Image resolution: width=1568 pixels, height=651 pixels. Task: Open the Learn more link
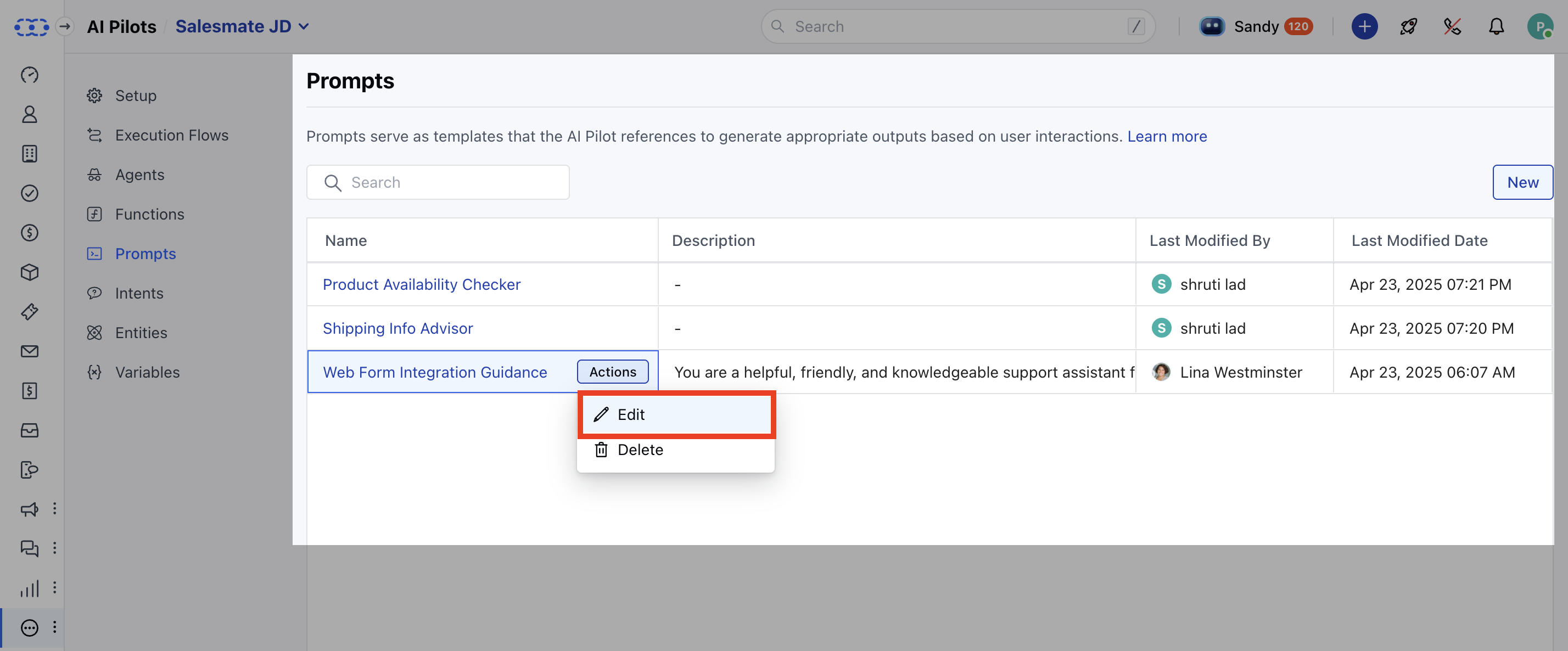(1167, 136)
